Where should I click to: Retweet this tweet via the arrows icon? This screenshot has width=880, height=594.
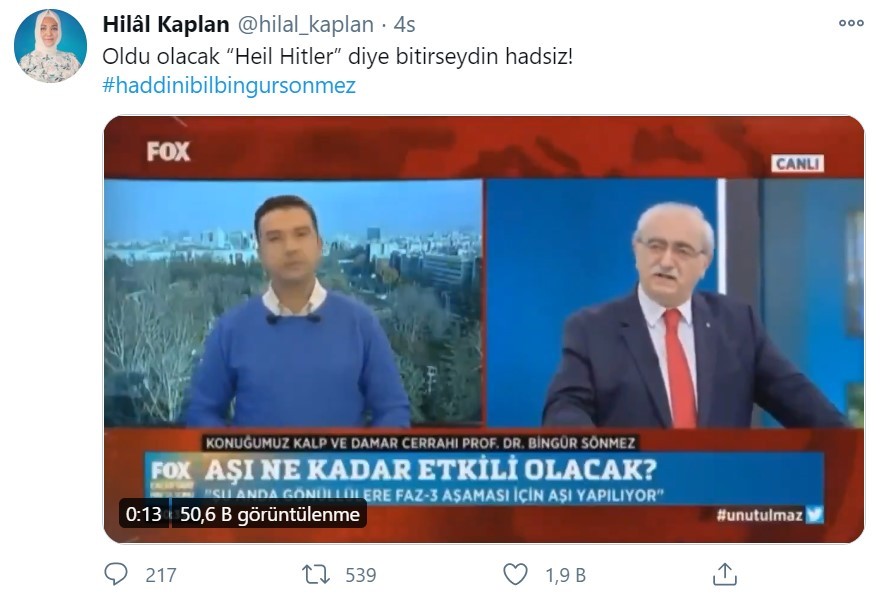[315, 574]
